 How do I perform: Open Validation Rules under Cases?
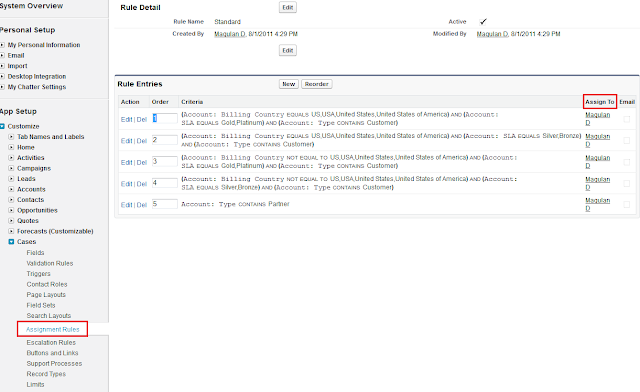tap(50, 263)
